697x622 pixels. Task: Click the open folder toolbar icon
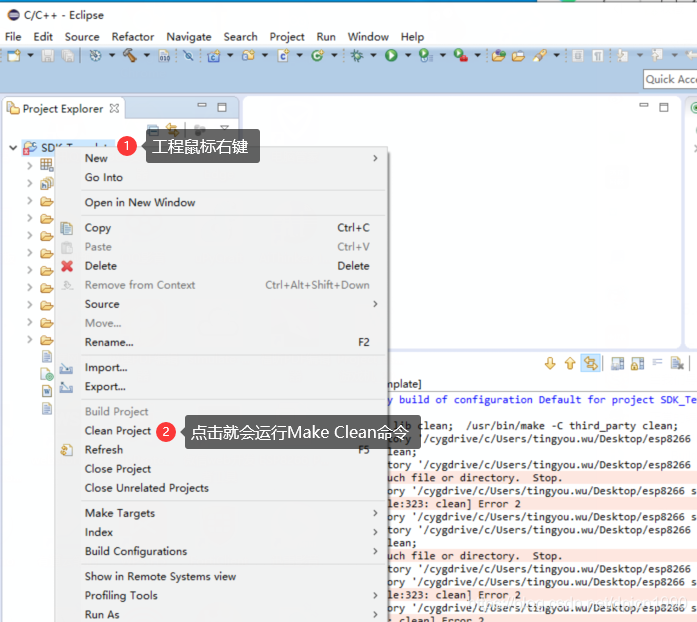518,56
